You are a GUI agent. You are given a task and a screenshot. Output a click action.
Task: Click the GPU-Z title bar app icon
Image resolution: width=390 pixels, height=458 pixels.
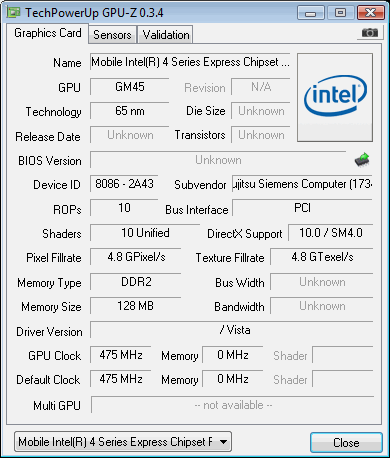(14, 13)
